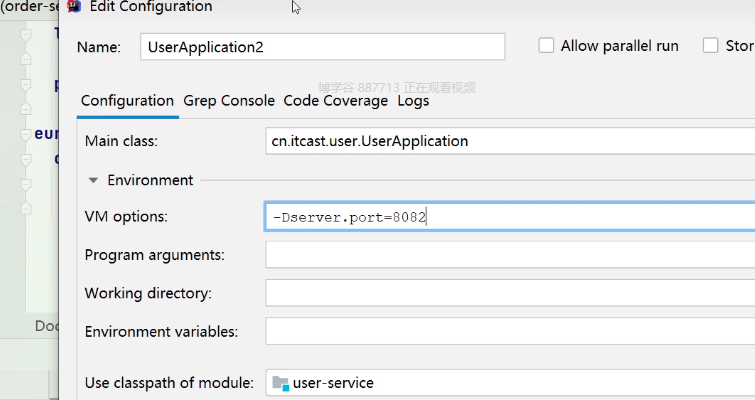Click the order-service editor tab behind dialog

click(30, 7)
